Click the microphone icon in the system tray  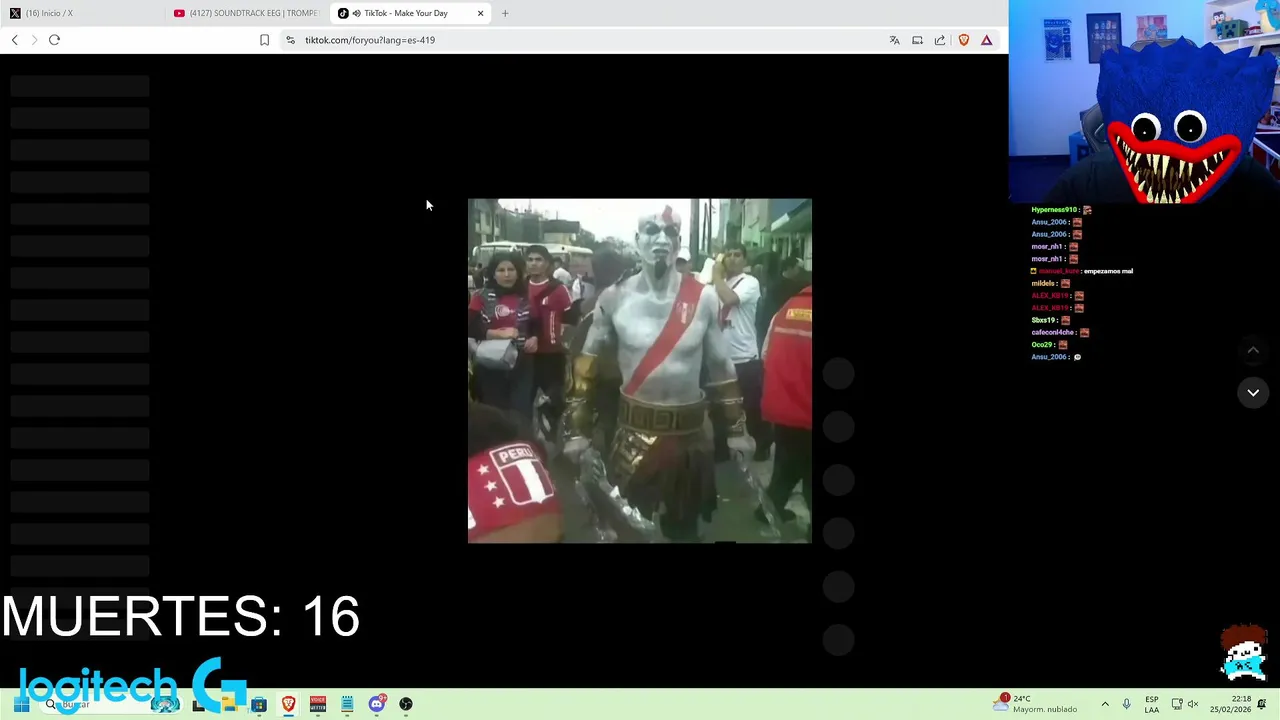pos(1126,704)
